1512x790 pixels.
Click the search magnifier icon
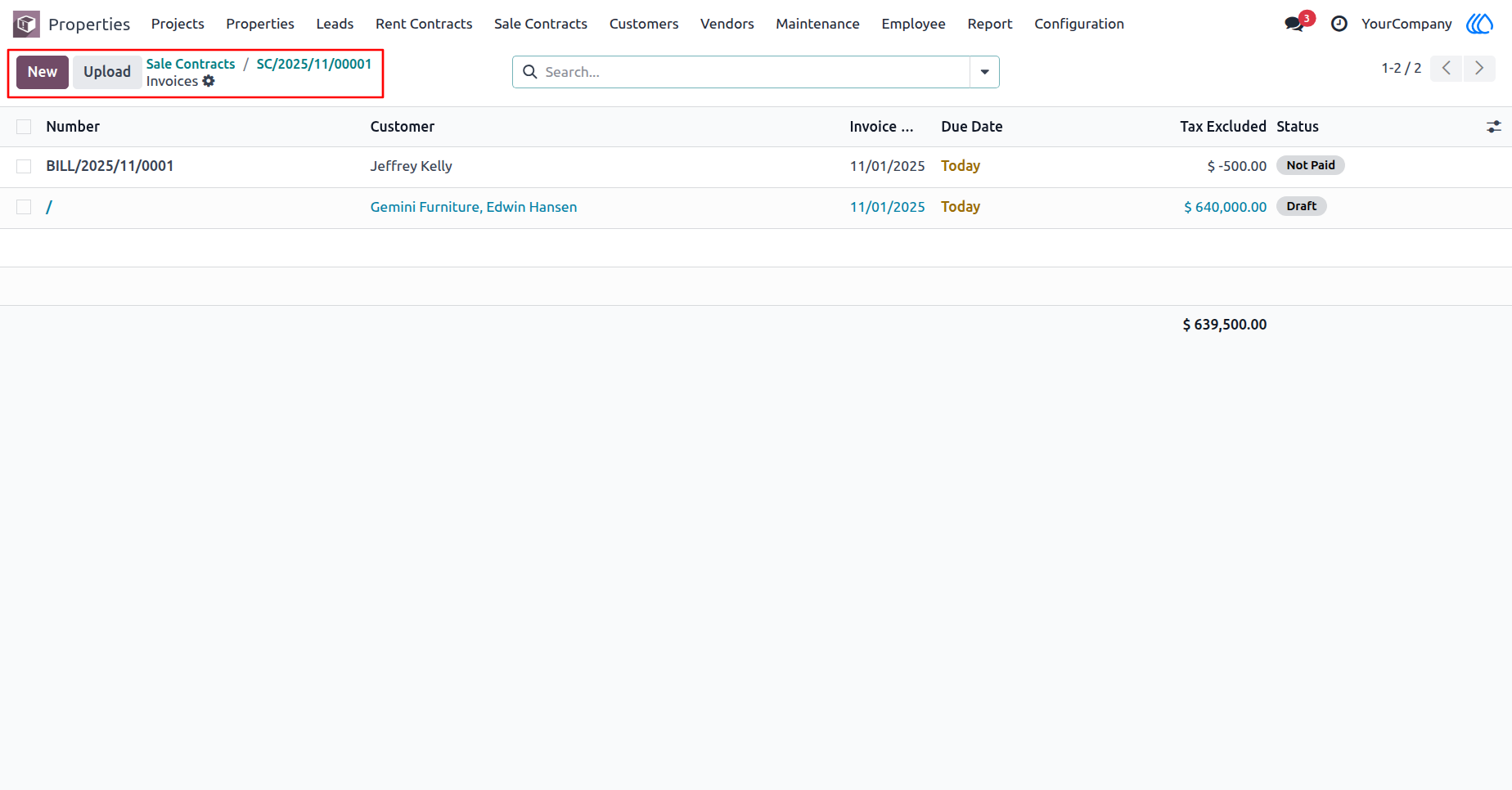point(530,72)
